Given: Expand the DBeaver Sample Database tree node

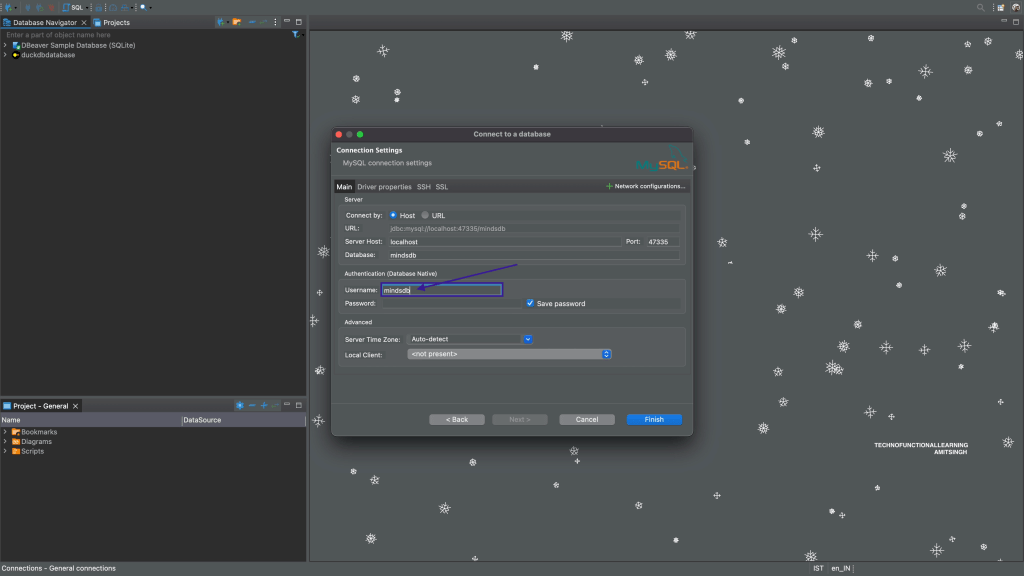Looking at the screenshot, I should click(x=5, y=45).
